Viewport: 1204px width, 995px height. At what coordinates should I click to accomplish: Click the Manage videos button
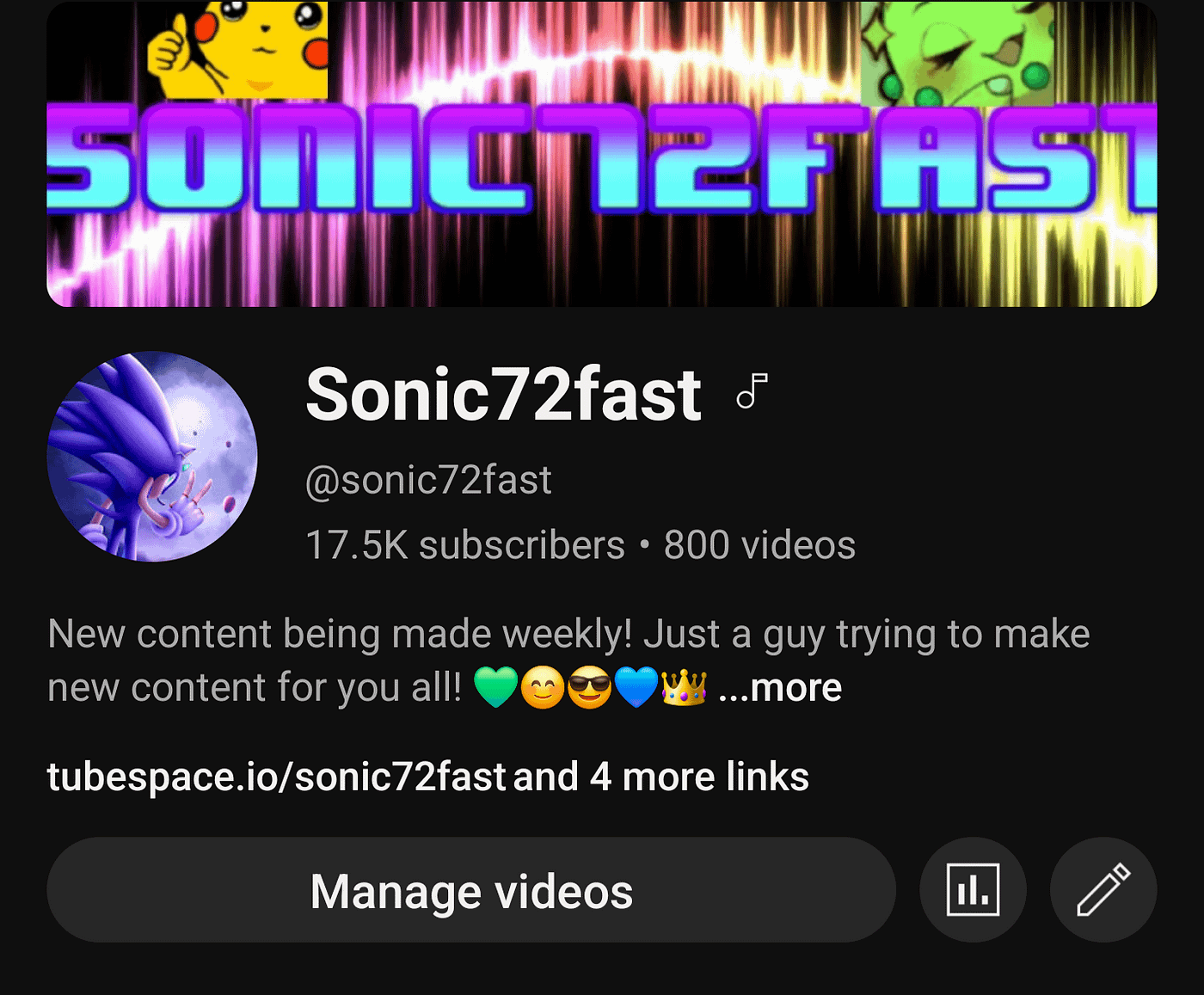pyautogui.click(x=471, y=890)
